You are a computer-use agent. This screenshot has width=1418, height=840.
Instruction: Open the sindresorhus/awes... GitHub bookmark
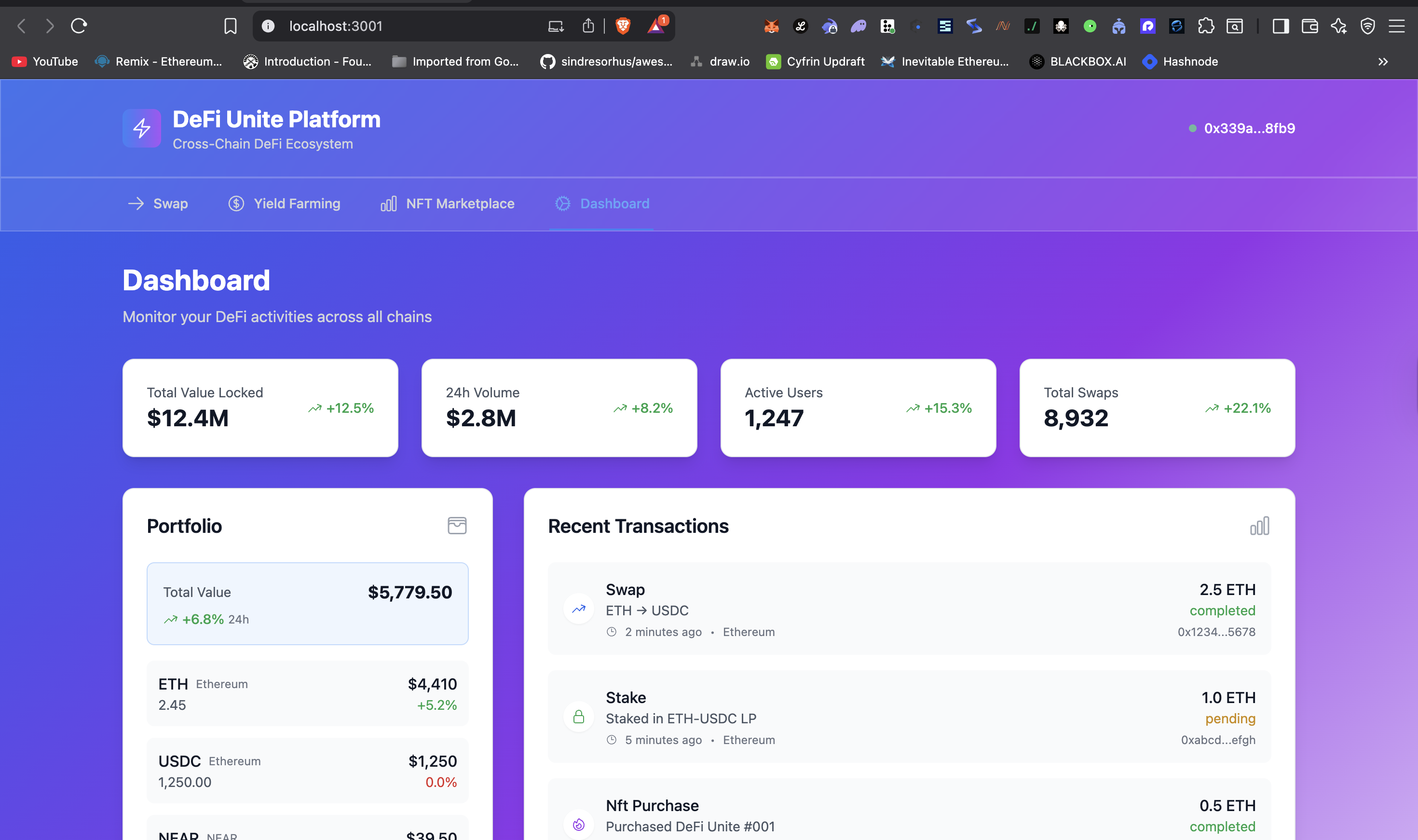[606, 62]
